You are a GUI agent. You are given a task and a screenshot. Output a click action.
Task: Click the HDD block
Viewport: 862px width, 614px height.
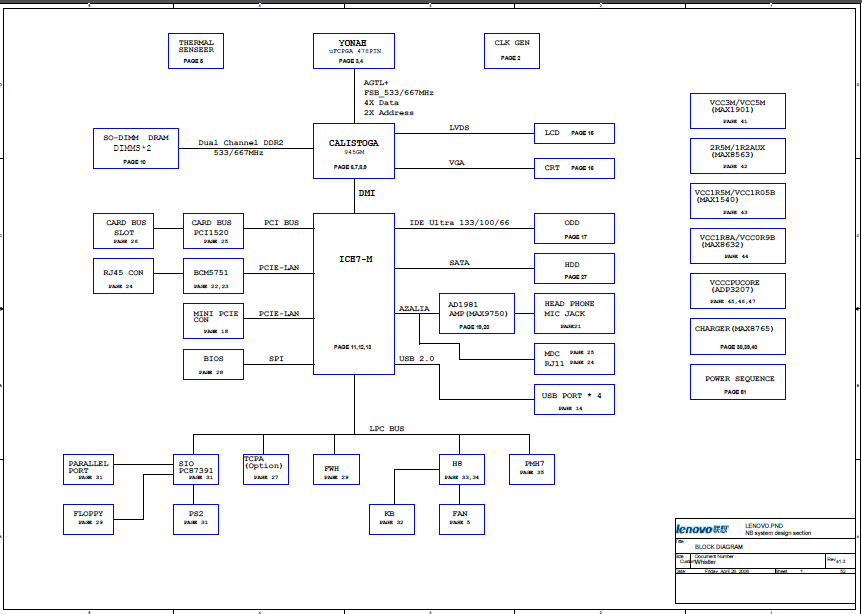point(574,269)
